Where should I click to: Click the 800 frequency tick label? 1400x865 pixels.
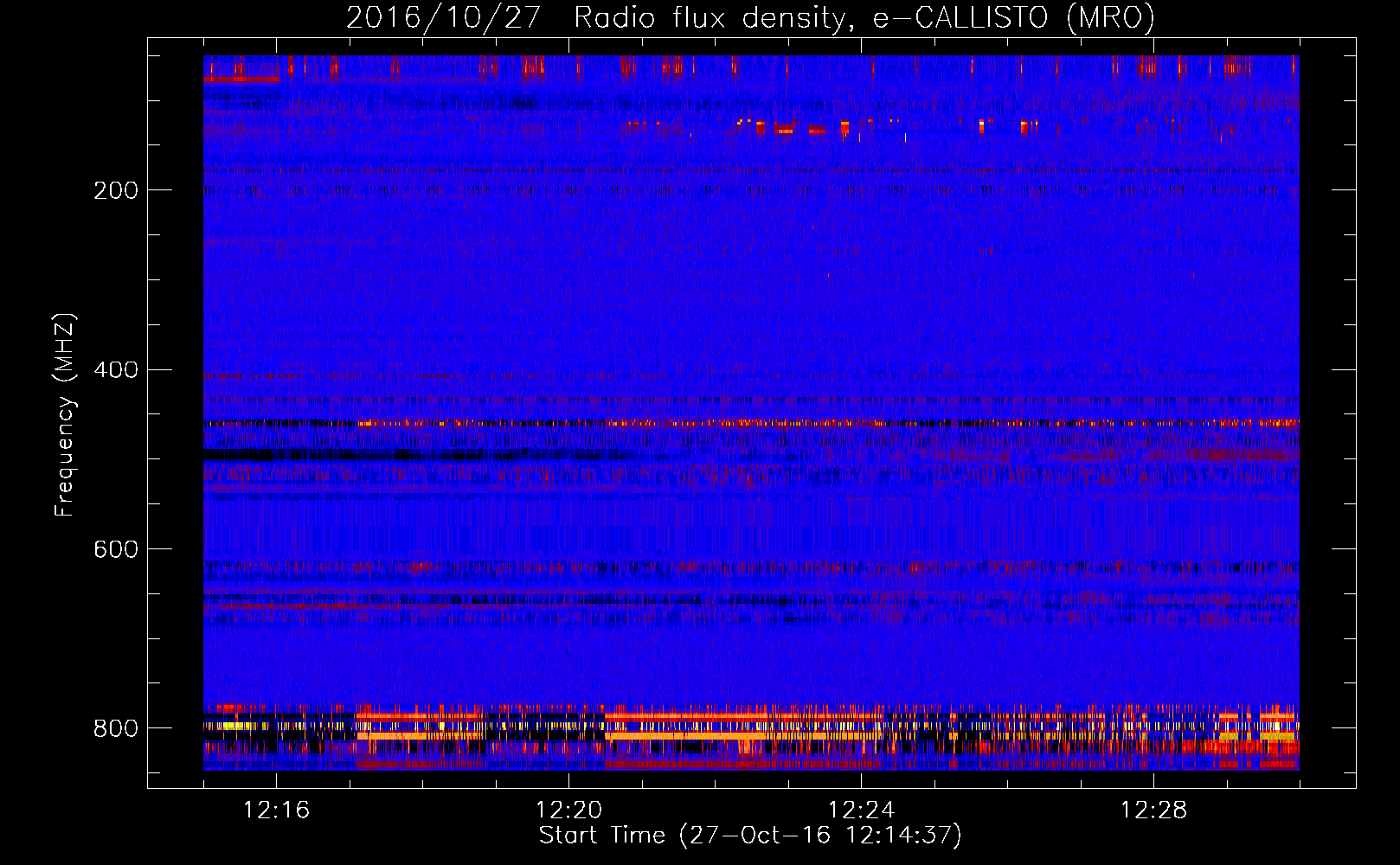point(116,728)
